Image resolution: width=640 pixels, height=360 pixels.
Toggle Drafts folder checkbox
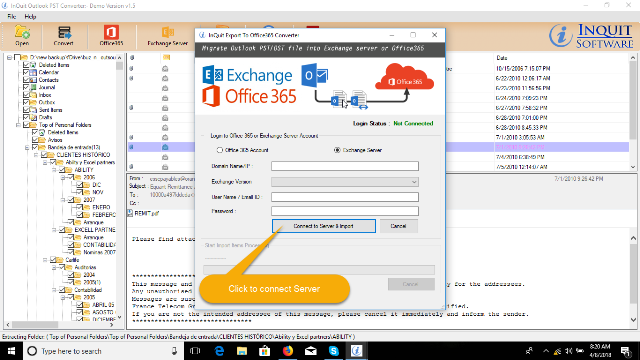(26, 117)
